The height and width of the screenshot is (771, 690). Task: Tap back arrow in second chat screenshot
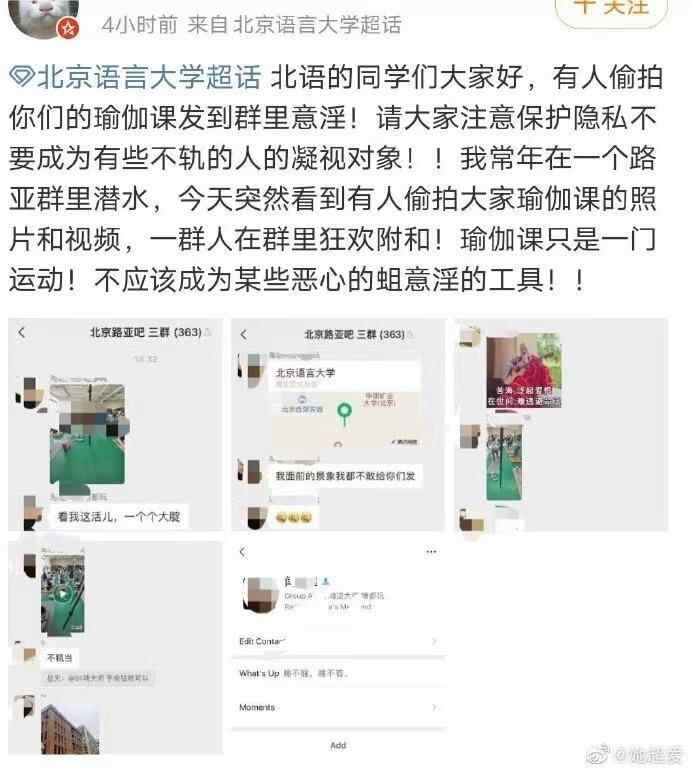pyautogui.click(x=243, y=335)
